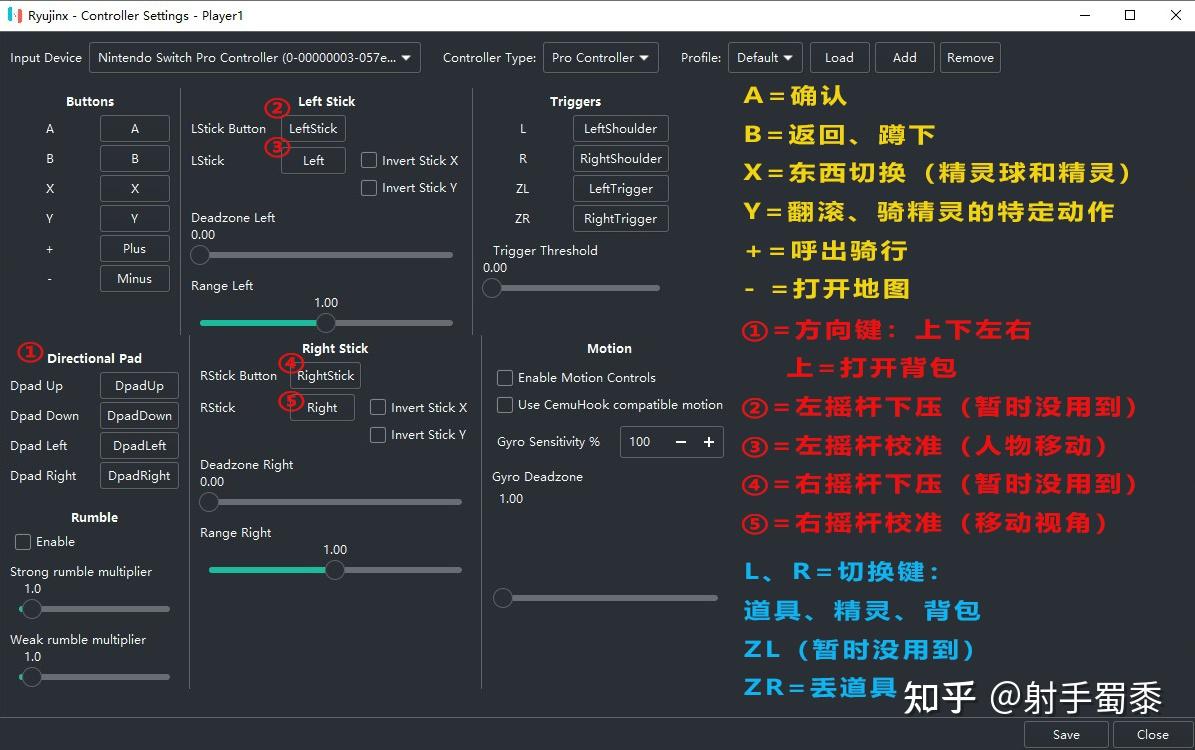This screenshot has width=1195, height=750.
Task: Remap the LStick Button binding
Action: 312,128
